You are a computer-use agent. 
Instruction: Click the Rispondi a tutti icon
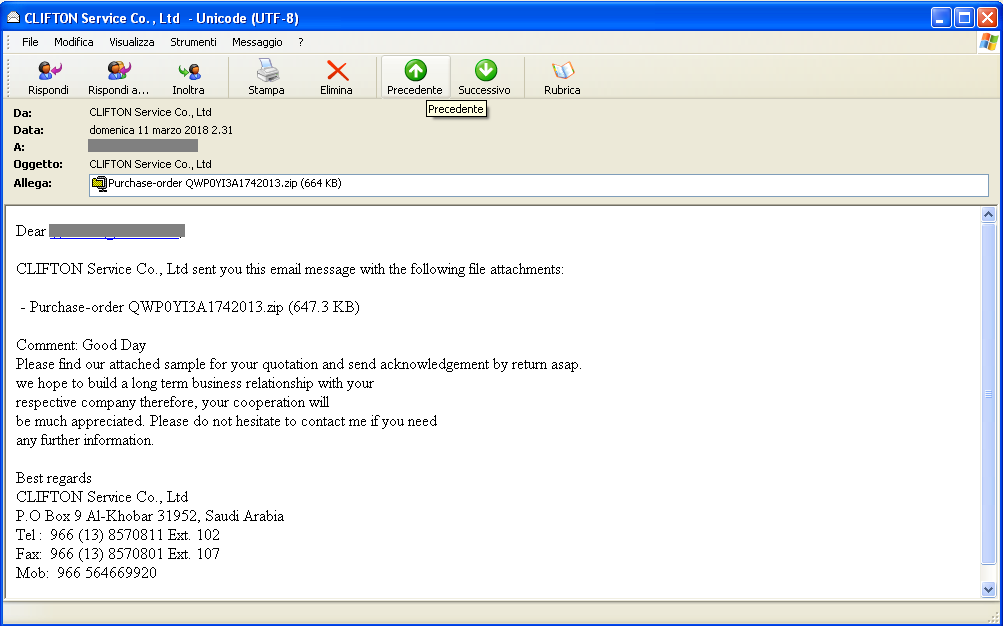118,70
